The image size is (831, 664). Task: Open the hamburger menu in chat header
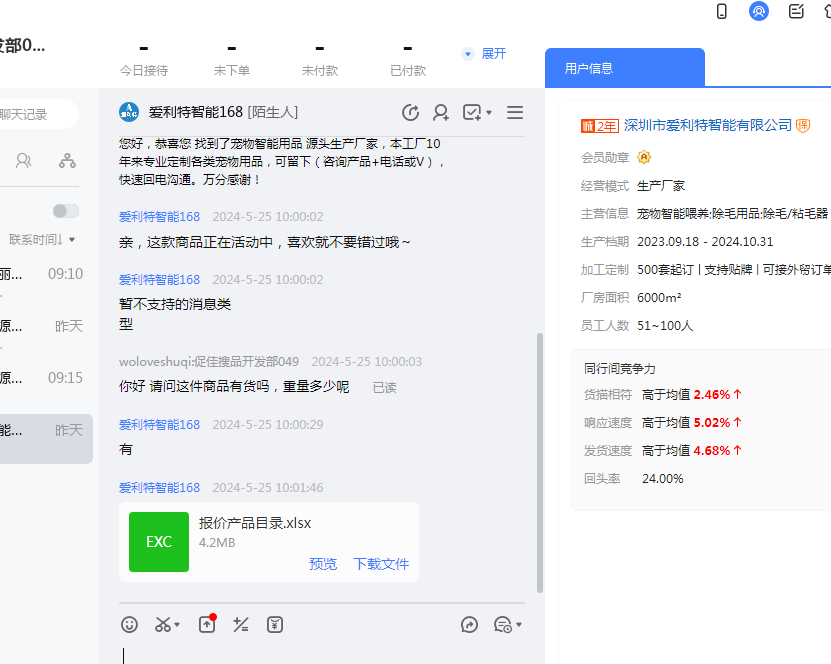coord(515,113)
